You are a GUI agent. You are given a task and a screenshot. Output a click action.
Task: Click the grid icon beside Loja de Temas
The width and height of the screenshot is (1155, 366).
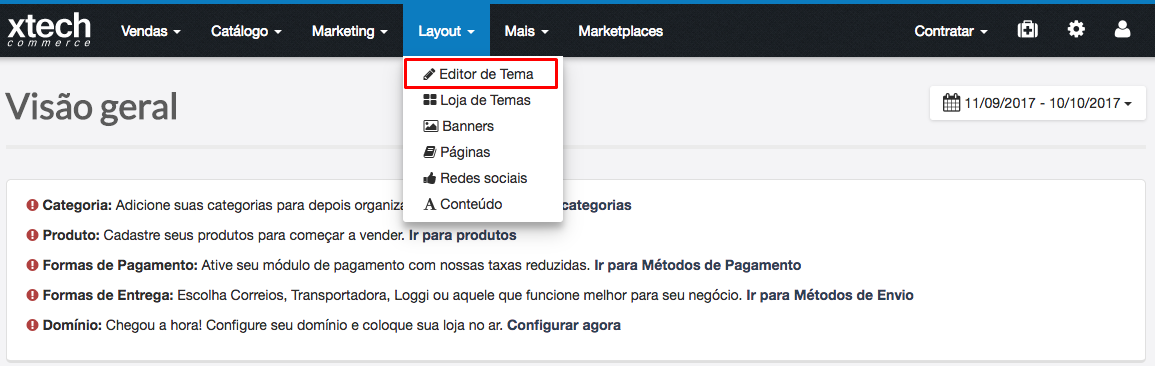tap(430, 100)
